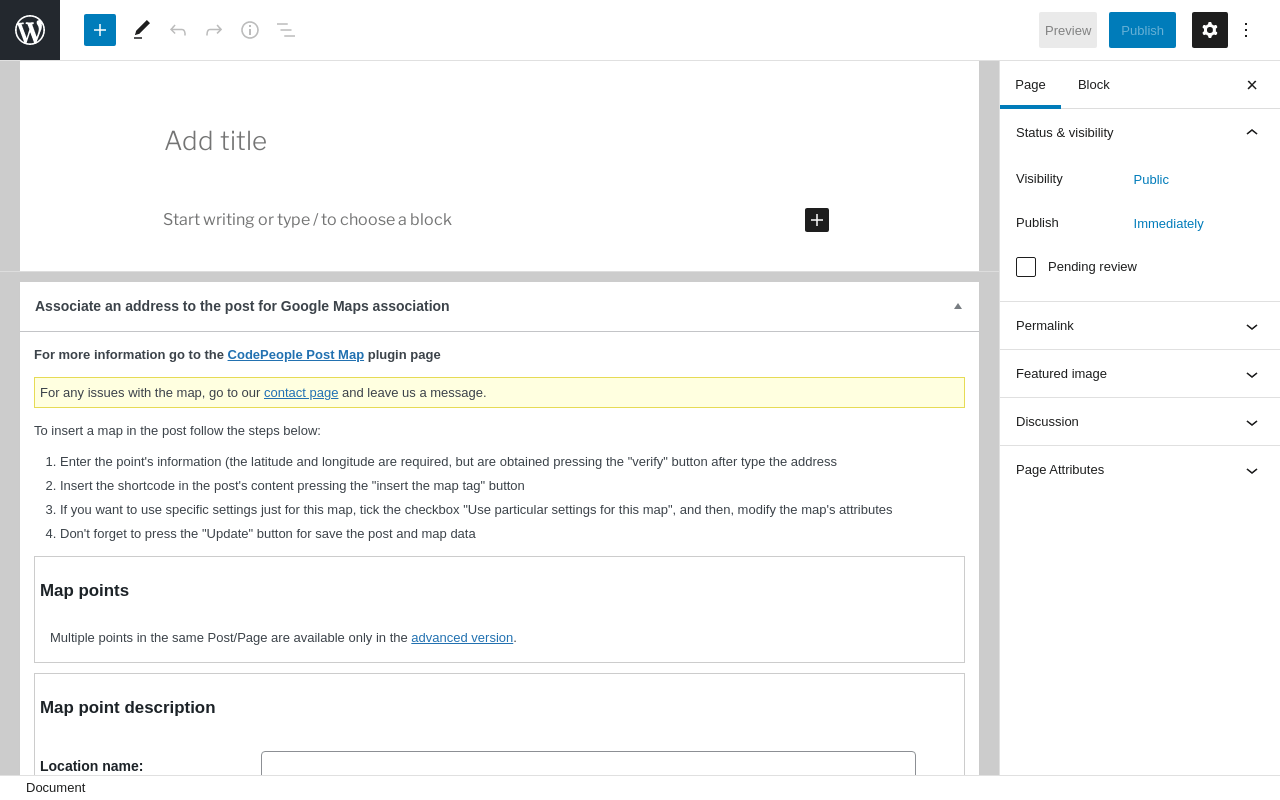The height and width of the screenshot is (800, 1280).
Task: Check the Pending review checkbox
Action: click(1026, 267)
